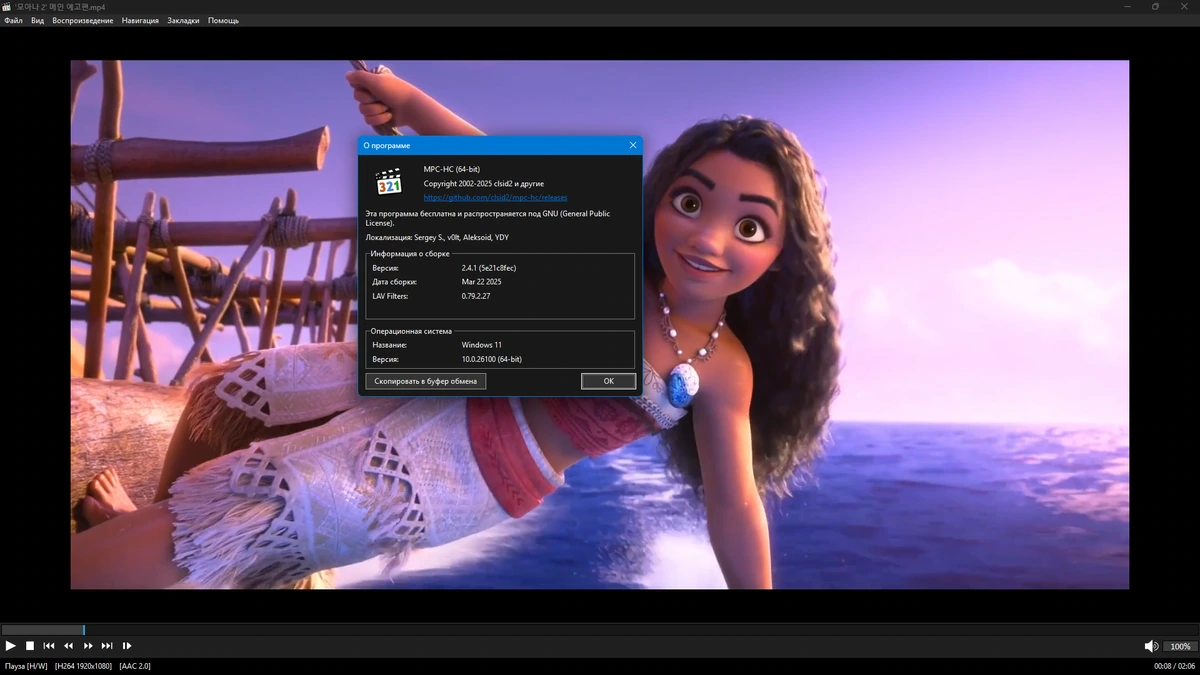Click the Пауза [H/W] status text
Screen dimensions: 1200x675
[x=26, y=666]
